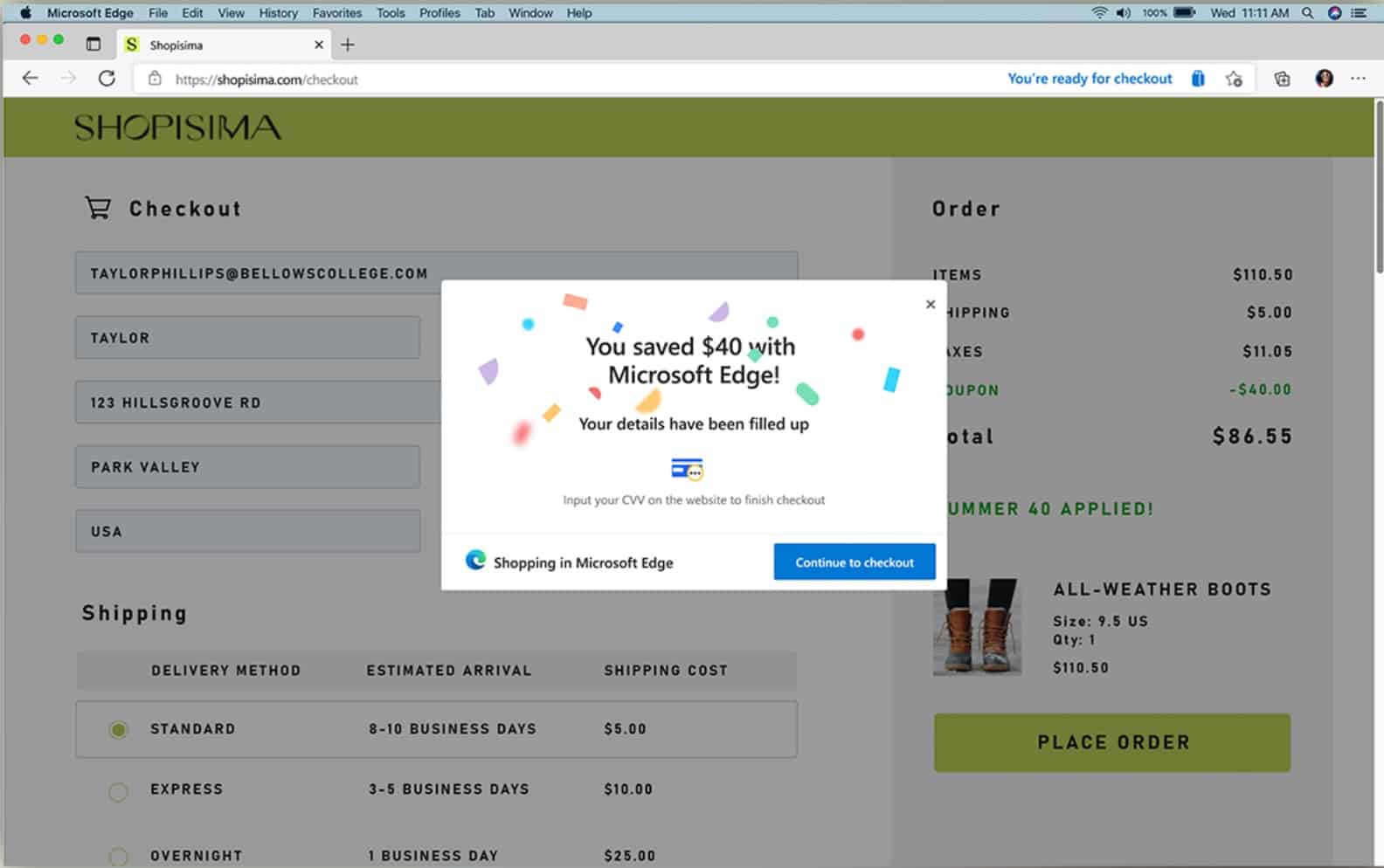Close the Shopisima tab
The image size is (1384, 868).
pos(319,45)
